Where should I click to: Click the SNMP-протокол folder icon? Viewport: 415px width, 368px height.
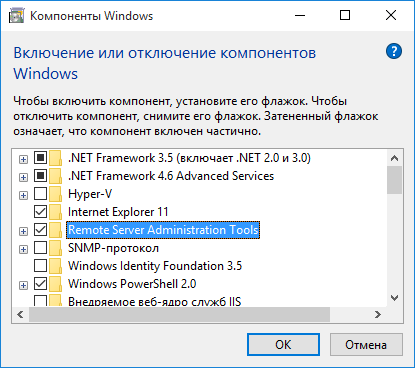click(x=56, y=248)
